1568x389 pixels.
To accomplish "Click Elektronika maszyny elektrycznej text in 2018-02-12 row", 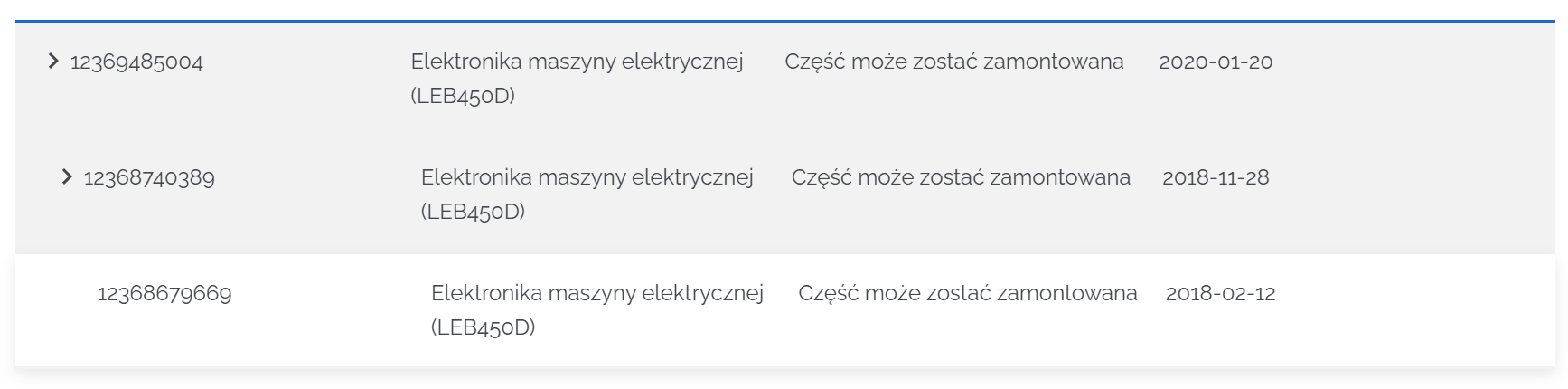I will 596,293.
